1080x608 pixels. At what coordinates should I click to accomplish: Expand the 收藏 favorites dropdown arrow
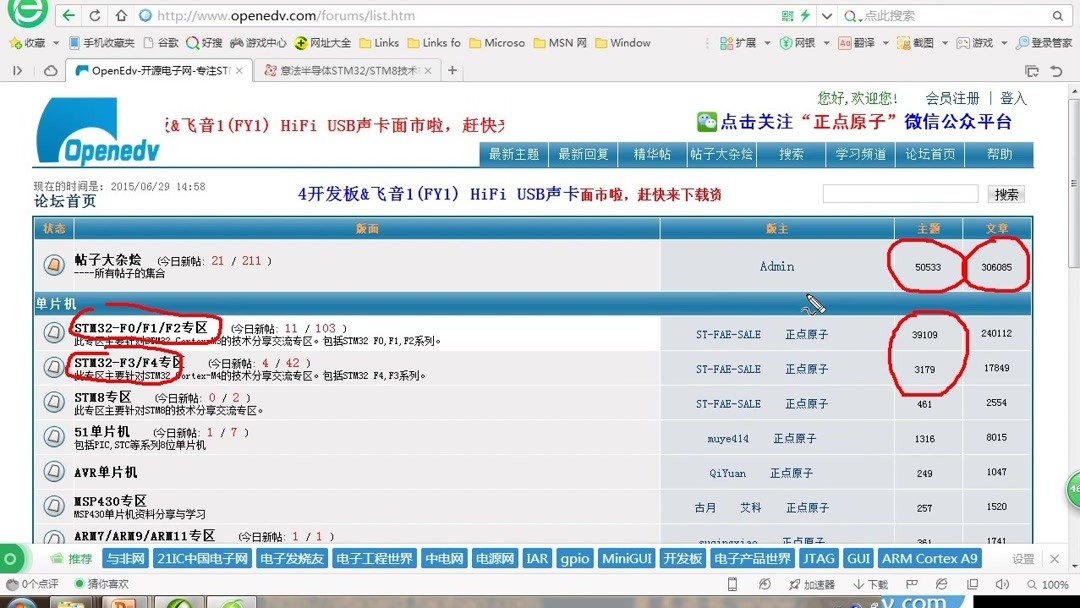(x=56, y=43)
